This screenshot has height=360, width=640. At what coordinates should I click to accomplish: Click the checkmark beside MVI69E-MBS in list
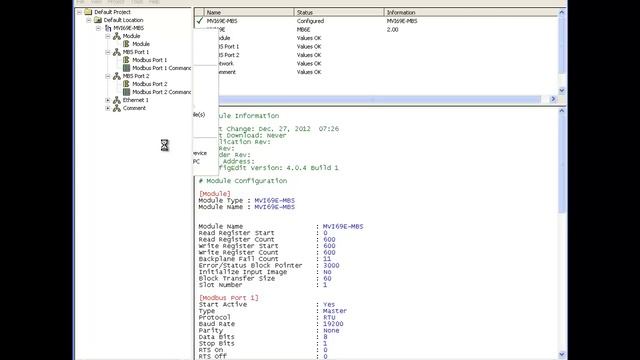[200, 20]
